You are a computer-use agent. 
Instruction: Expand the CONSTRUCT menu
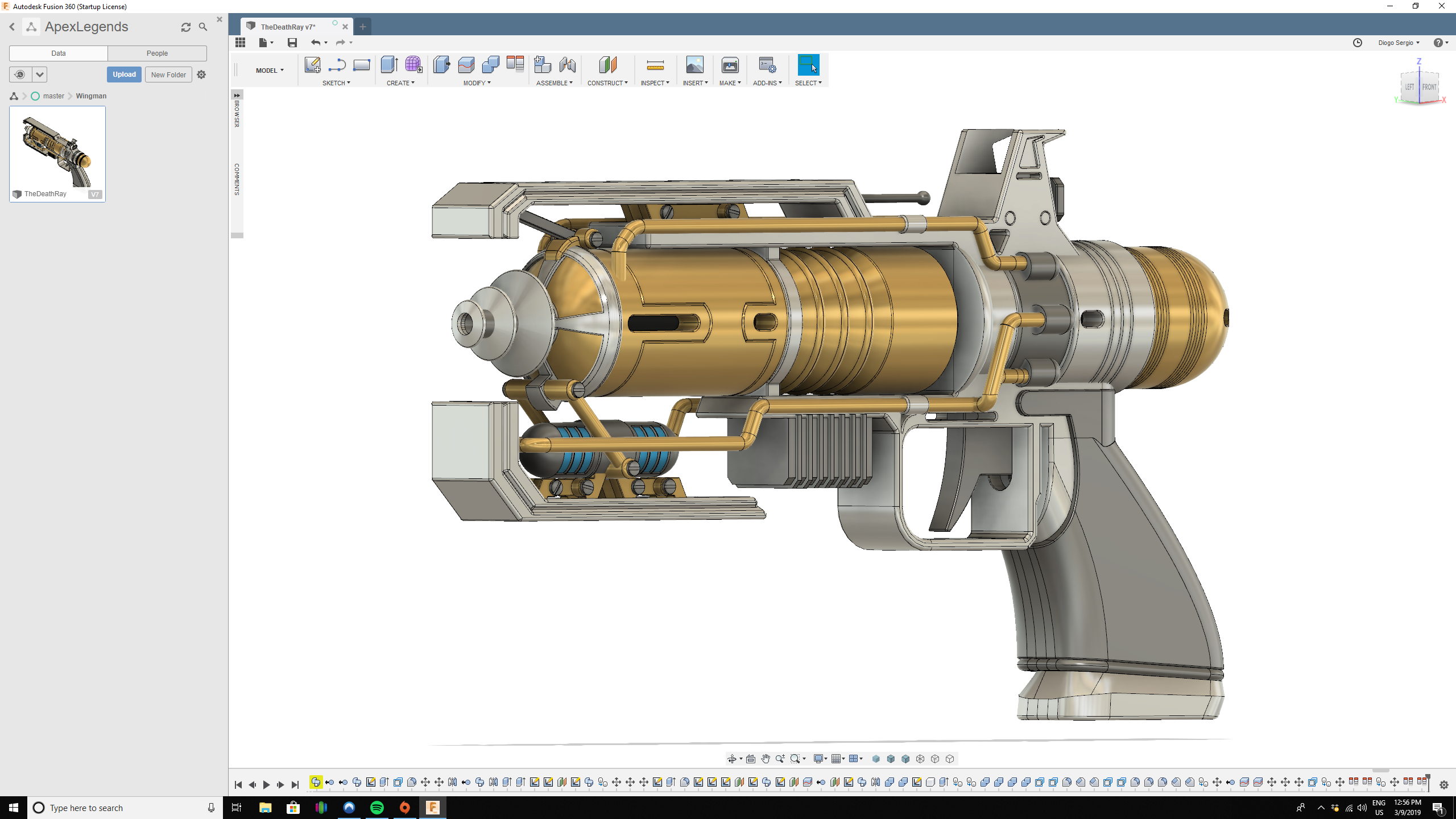pos(607,83)
